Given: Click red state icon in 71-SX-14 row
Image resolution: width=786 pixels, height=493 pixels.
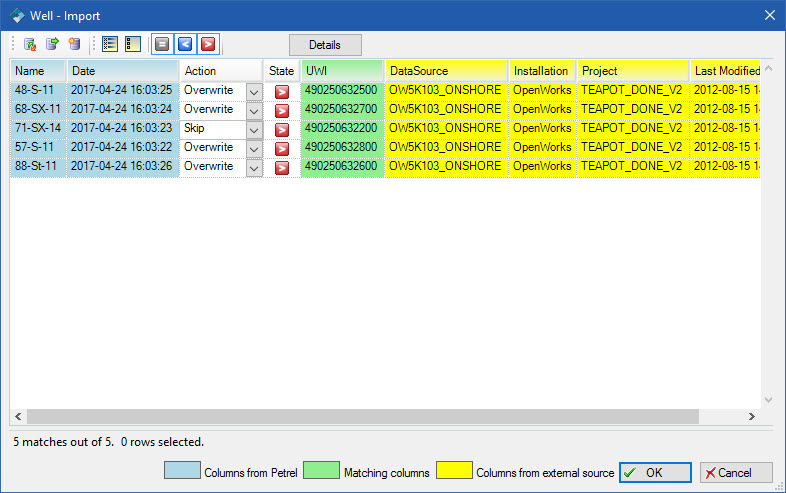Looking at the screenshot, I should point(282,130).
